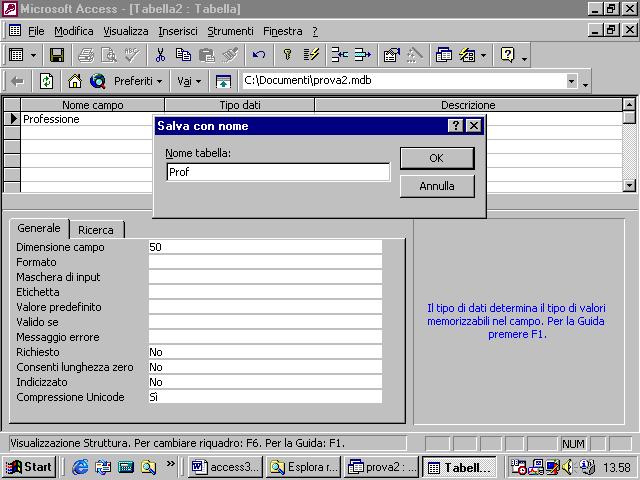Open the ? help menu
640x480 pixels.
click(315, 31)
